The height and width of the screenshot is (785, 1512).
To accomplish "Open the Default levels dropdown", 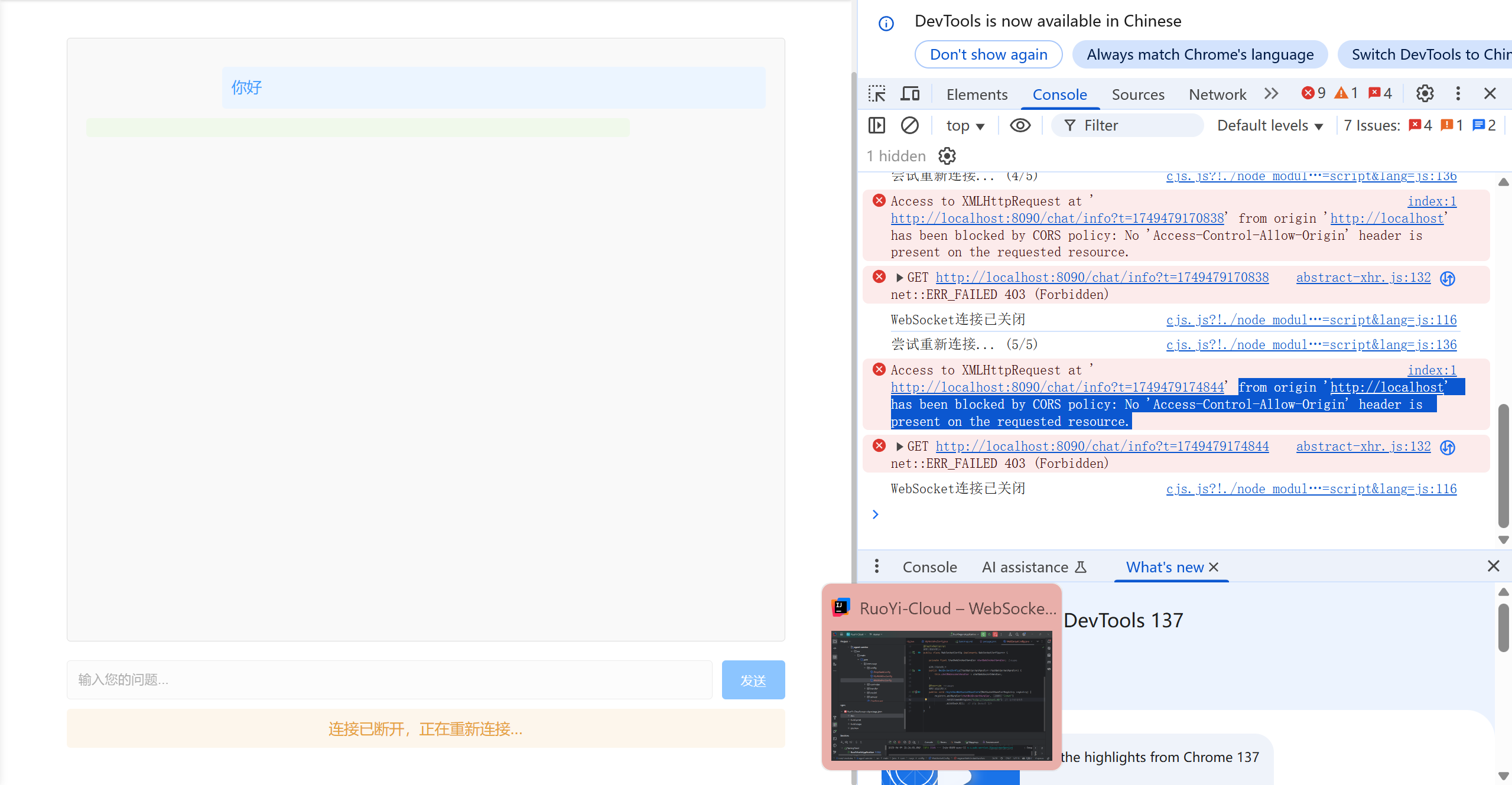I will (1269, 125).
